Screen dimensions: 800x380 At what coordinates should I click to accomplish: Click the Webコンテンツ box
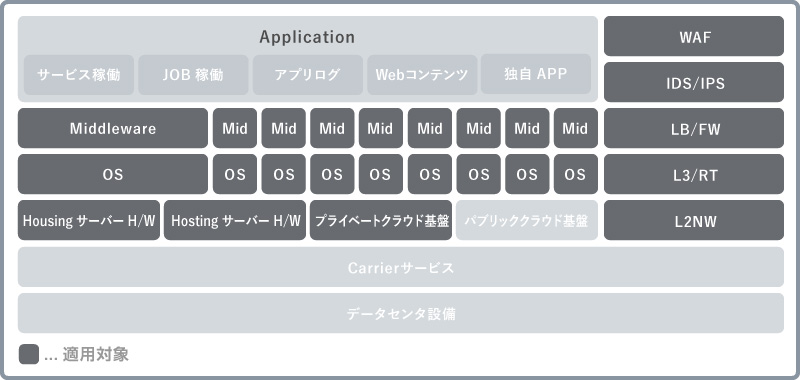point(422,75)
